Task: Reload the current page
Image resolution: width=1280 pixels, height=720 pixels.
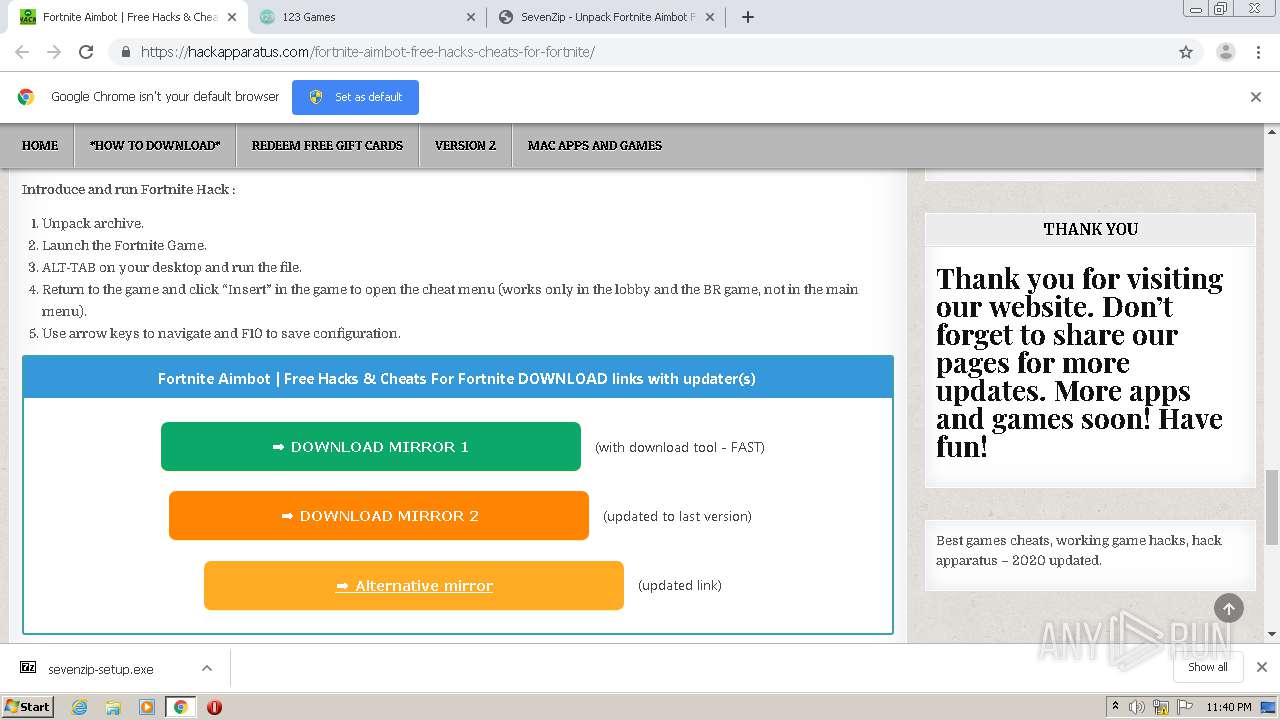Action: tap(86, 52)
